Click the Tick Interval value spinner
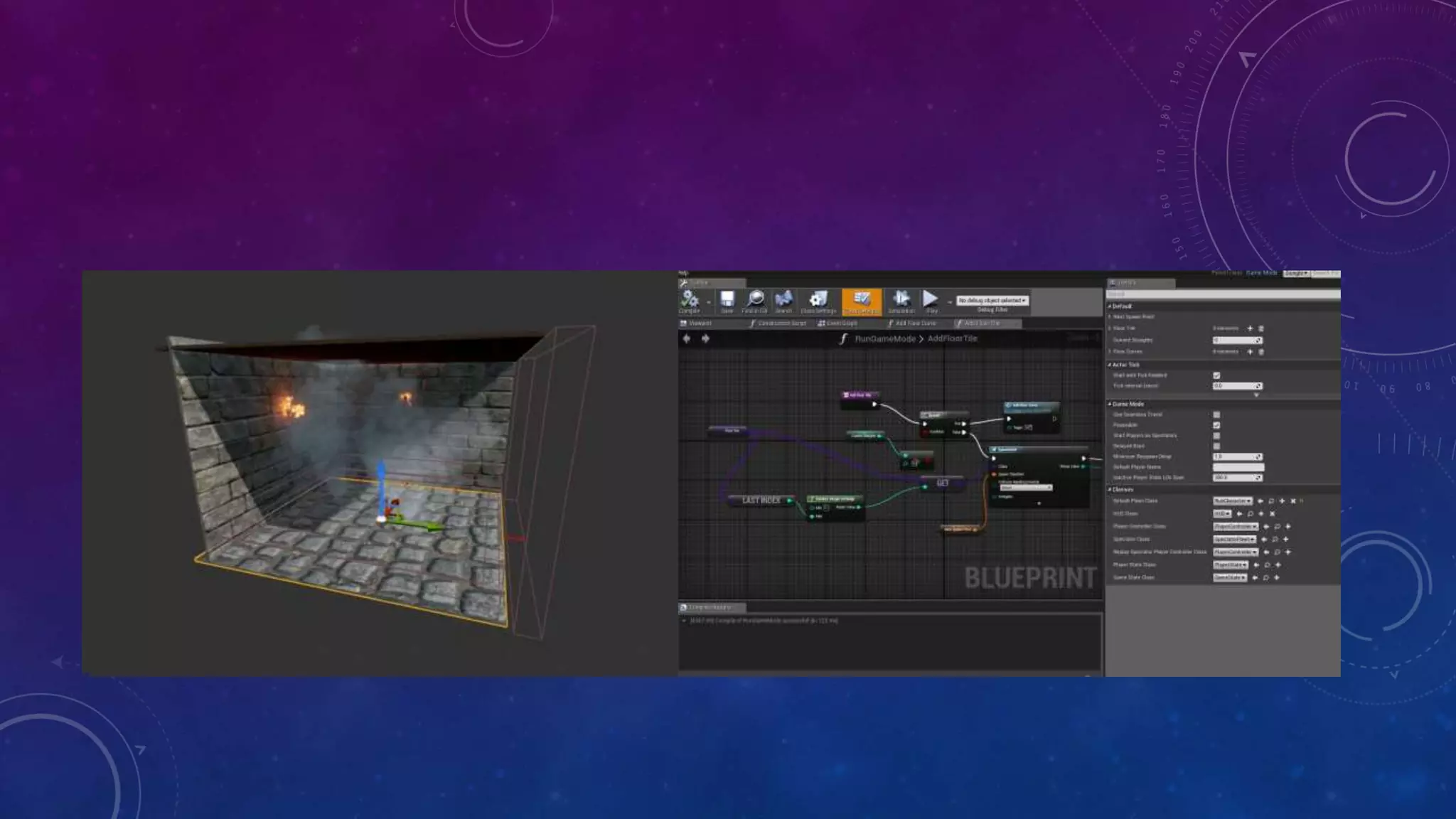The height and width of the screenshot is (819, 1456). [x=1258, y=386]
